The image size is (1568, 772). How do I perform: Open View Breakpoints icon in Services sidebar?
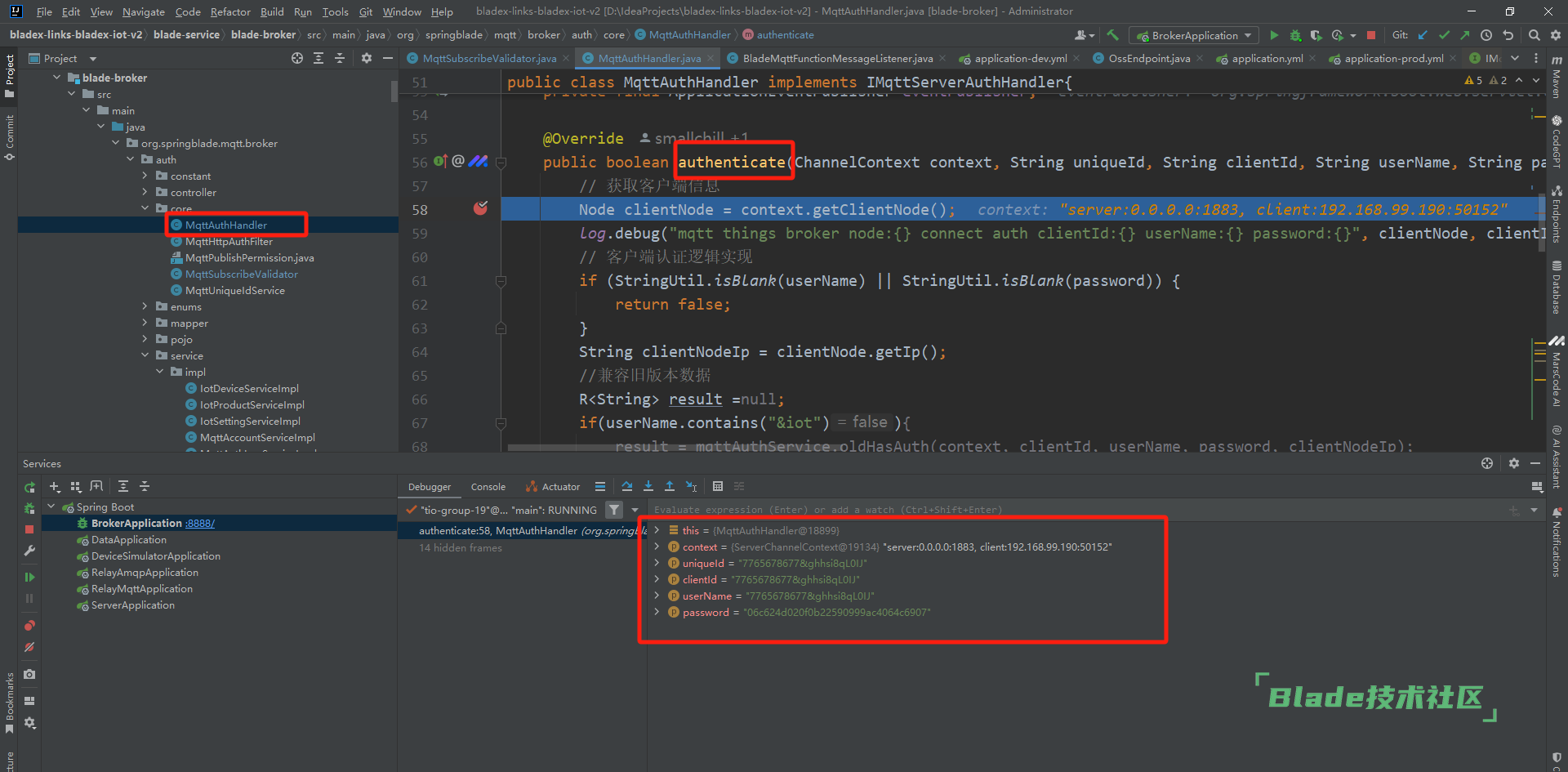coord(29,626)
